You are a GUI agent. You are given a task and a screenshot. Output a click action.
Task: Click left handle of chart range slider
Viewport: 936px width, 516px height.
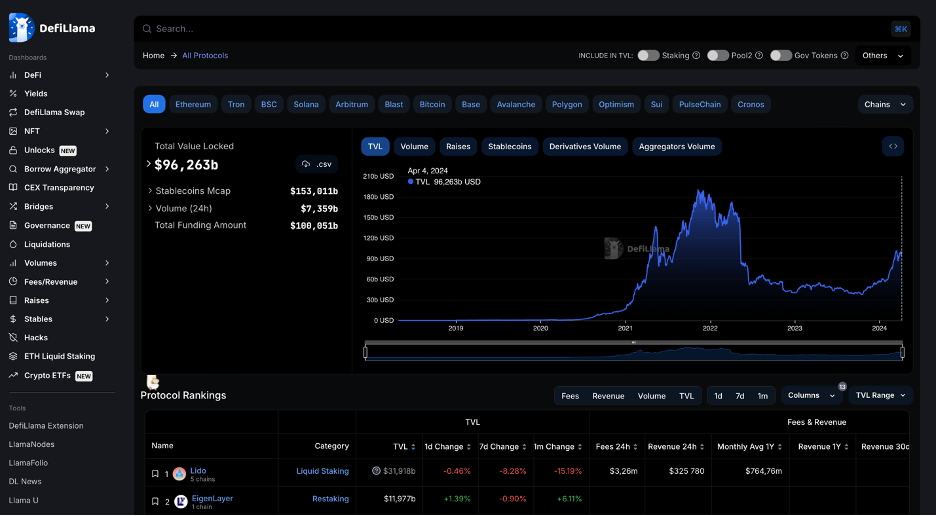pos(365,352)
